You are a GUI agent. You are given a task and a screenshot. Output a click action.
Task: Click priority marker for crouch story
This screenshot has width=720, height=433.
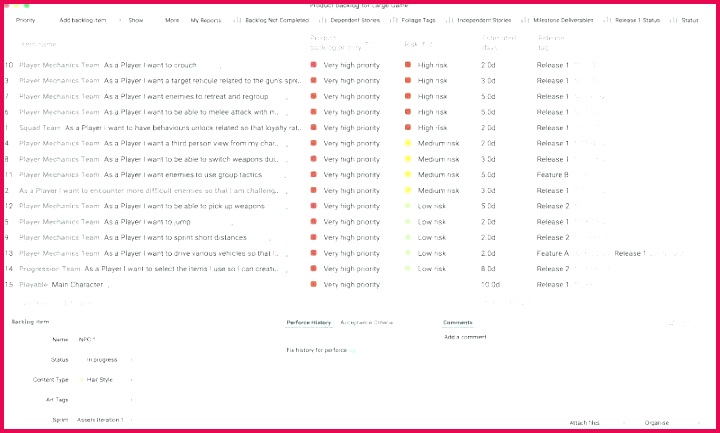tap(313, 65)
